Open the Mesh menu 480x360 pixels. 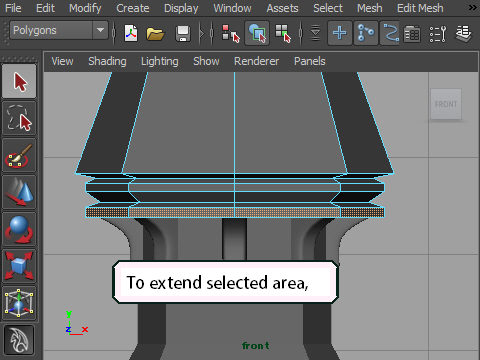pos(370,8)
